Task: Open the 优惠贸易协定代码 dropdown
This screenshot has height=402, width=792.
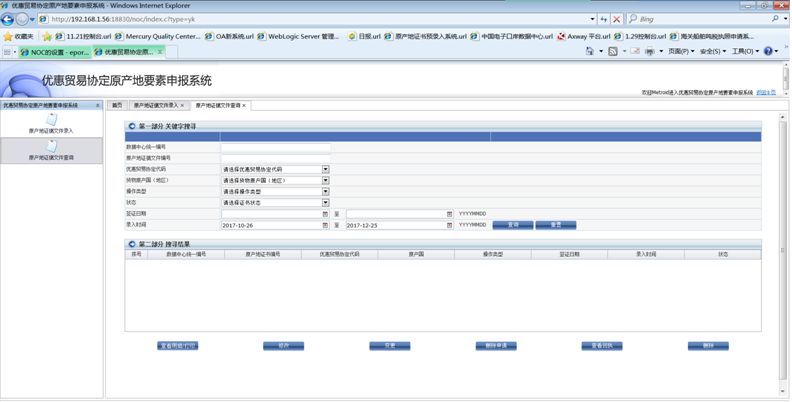Action: (x=326, y=169)
